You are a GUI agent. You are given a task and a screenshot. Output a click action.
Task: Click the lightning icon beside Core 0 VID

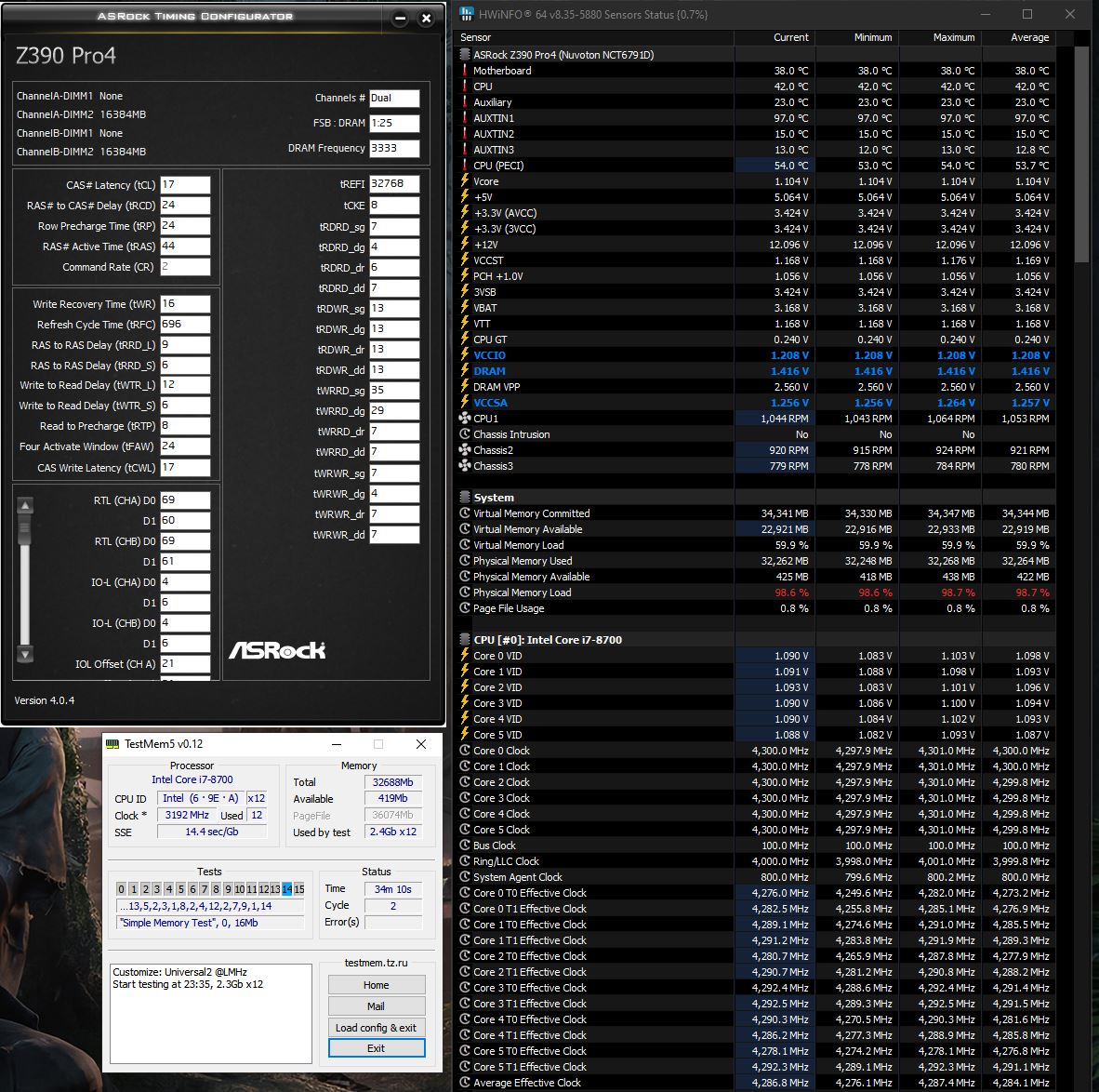click(x=464, y=655)
